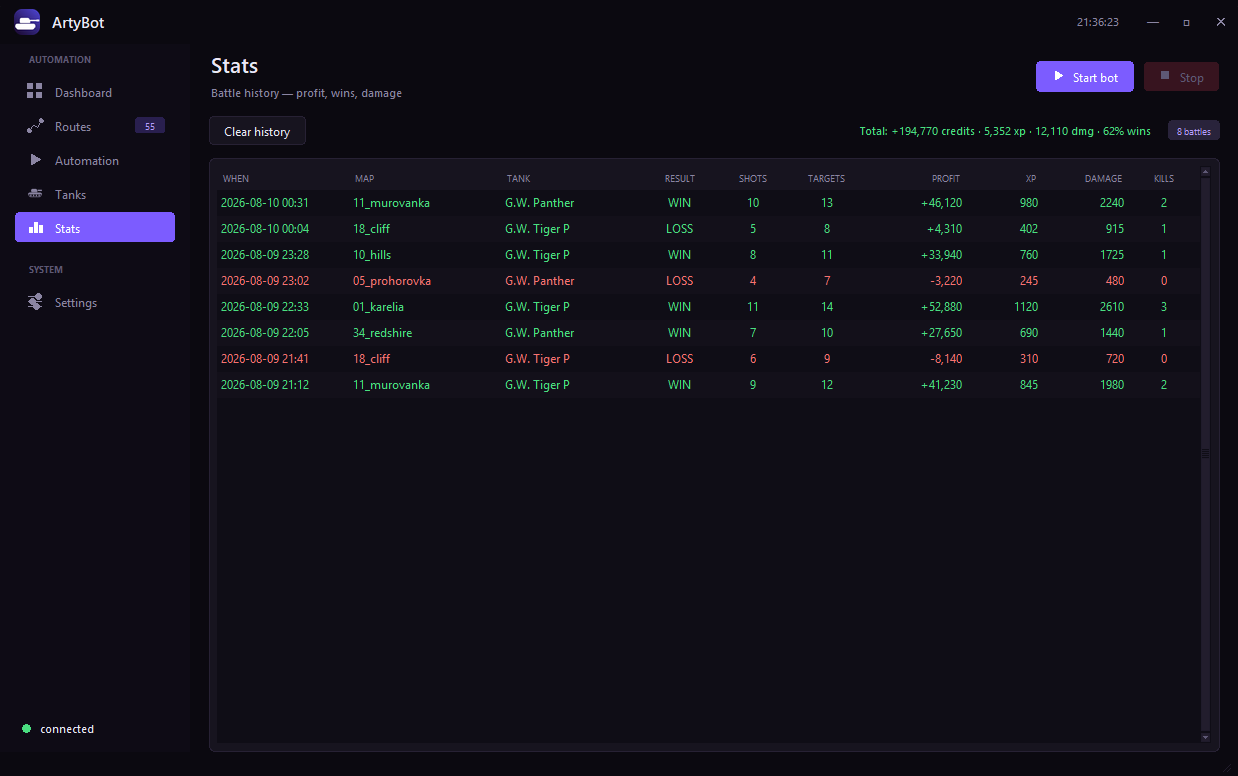Screen dimensions: 1238x776
Task: Click the Stats bar-chart icon
Action: click(35, 228)
